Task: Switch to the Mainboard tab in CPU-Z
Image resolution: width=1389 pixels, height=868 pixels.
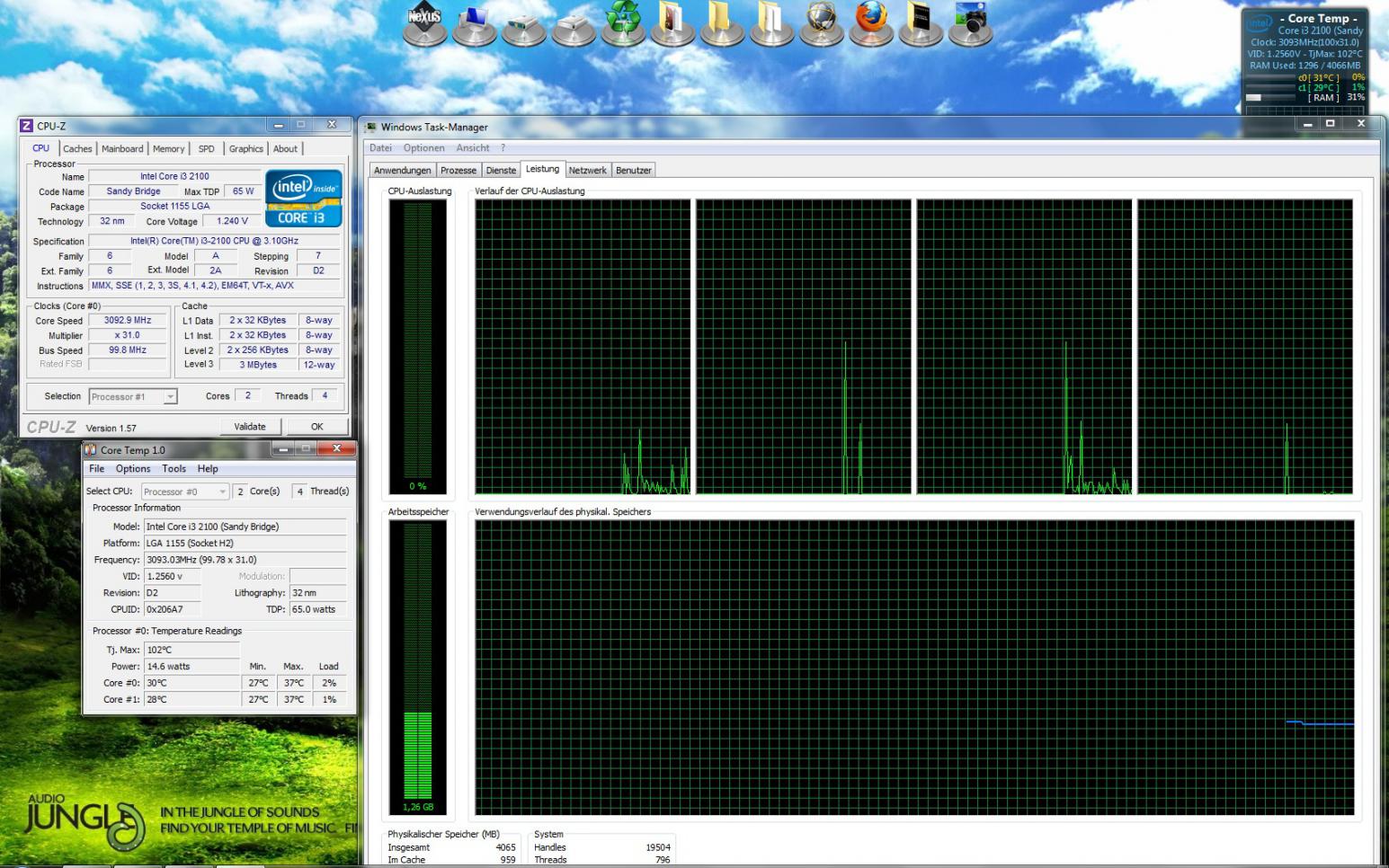Action: point(122,149)
